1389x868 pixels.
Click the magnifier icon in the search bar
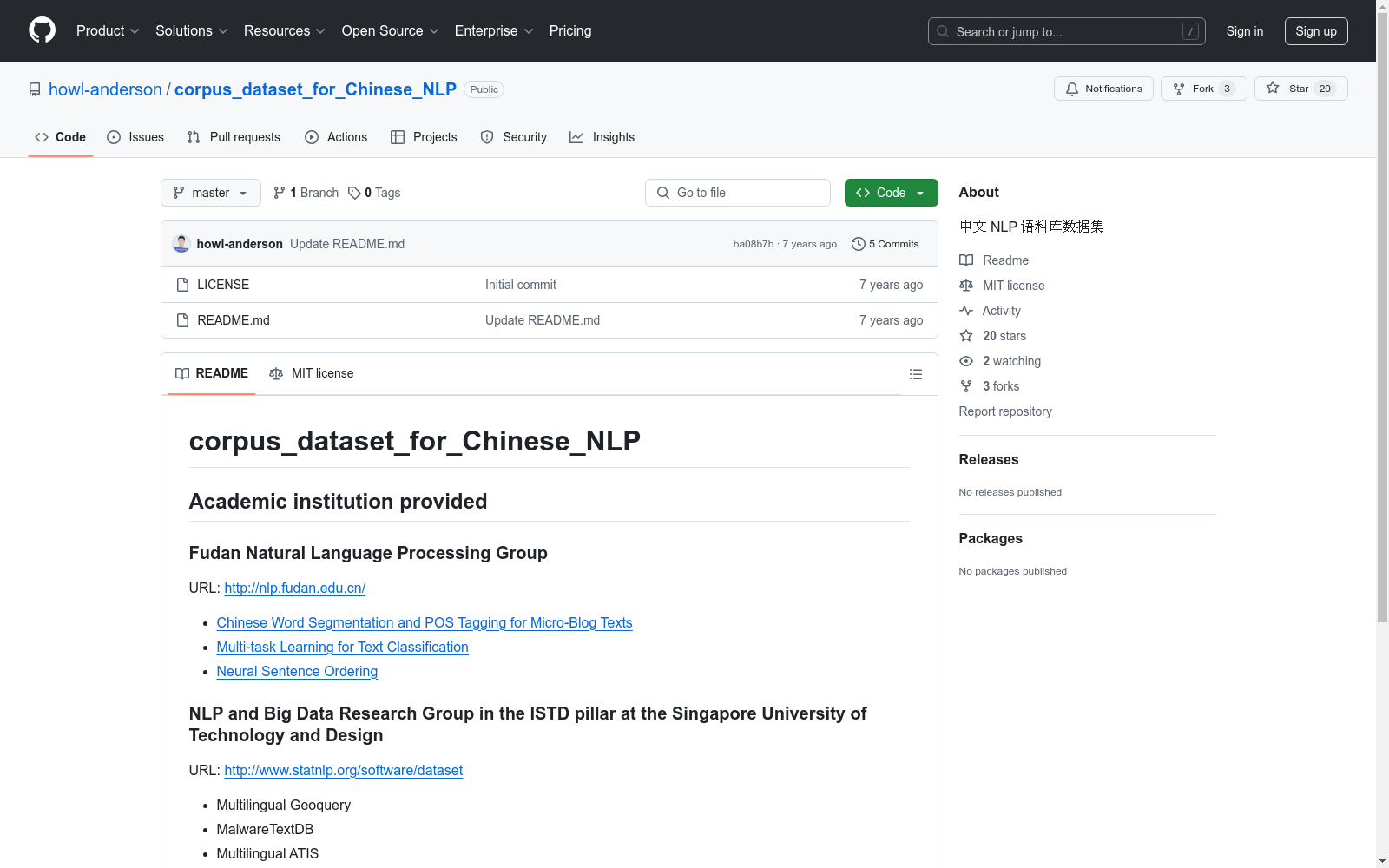coord(943,31)
